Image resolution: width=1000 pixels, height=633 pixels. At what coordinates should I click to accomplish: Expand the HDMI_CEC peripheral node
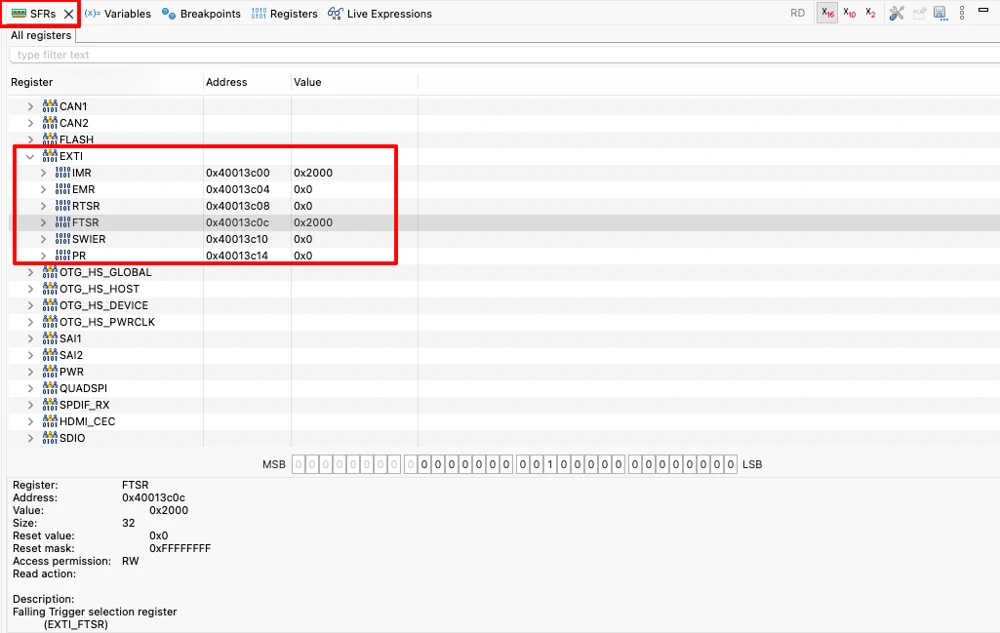point(30,421)
